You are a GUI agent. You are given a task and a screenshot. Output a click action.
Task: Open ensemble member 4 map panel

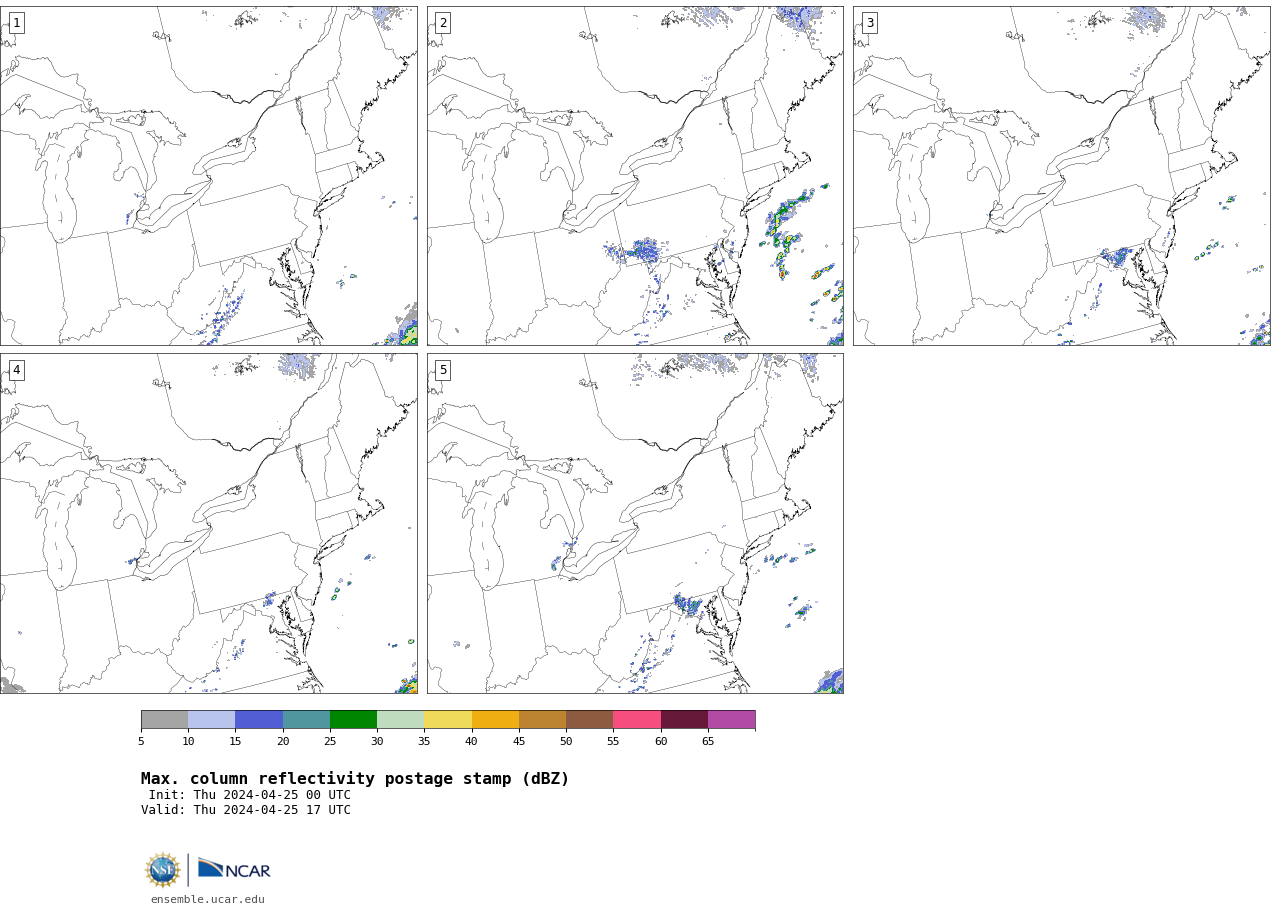tap(209, 523)
